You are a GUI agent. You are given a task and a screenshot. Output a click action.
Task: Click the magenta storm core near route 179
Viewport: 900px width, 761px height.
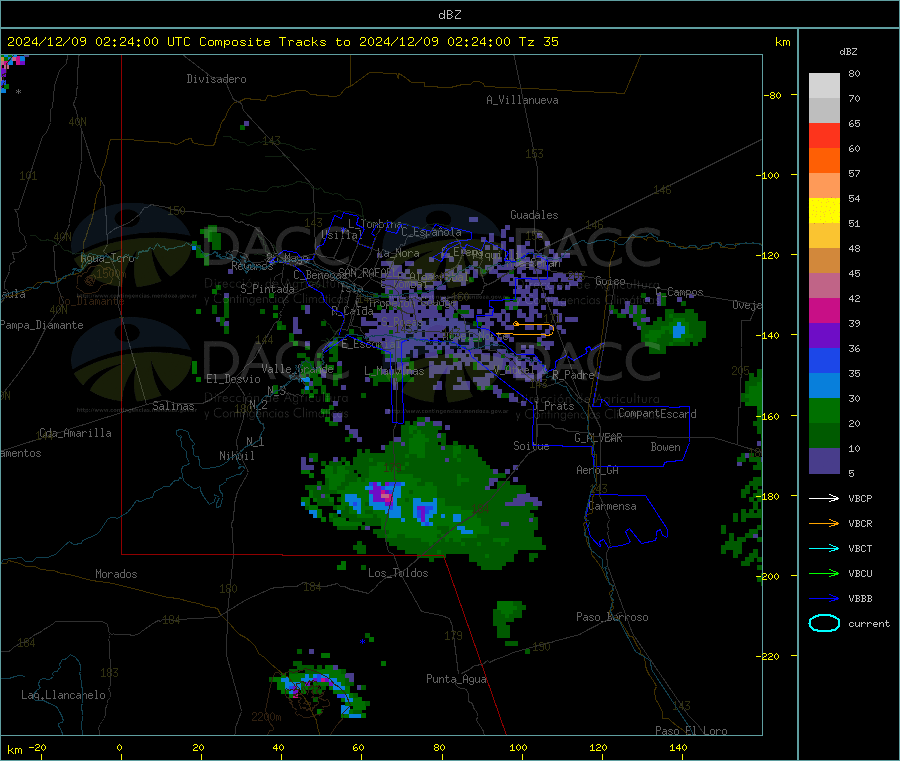click(383, 495)
